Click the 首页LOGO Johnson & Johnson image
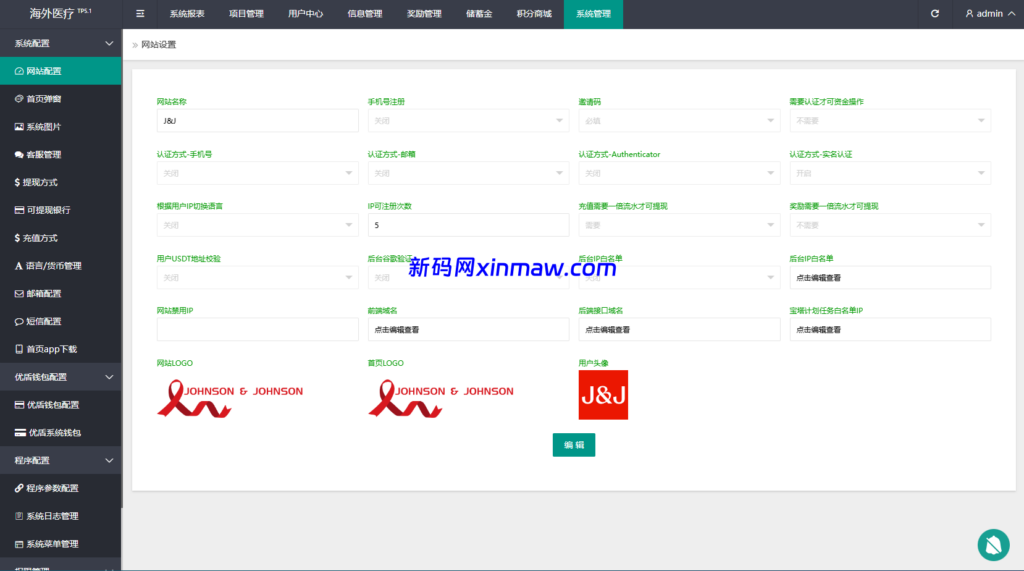 click(x=441, y=399)
